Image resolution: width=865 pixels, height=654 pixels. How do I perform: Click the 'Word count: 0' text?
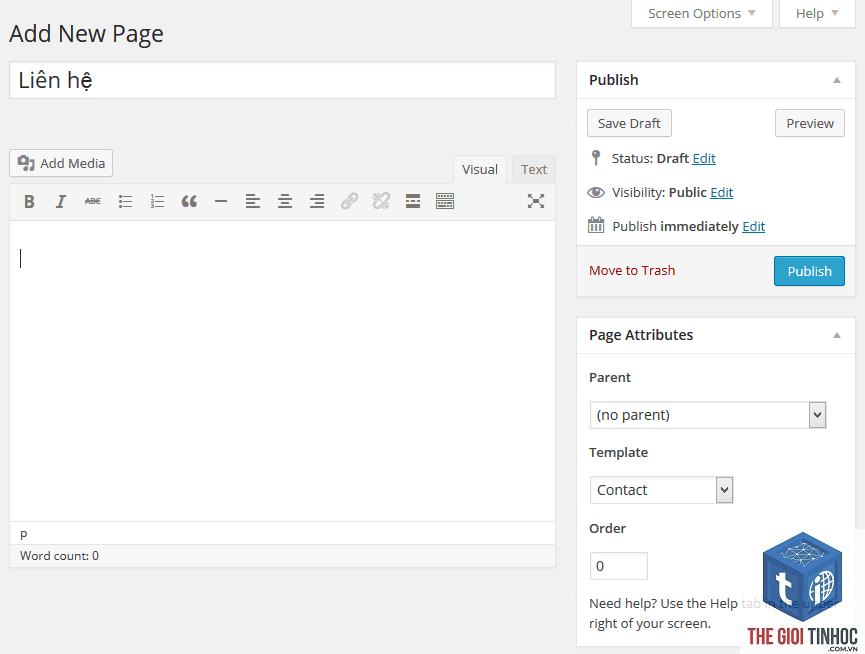60,555
